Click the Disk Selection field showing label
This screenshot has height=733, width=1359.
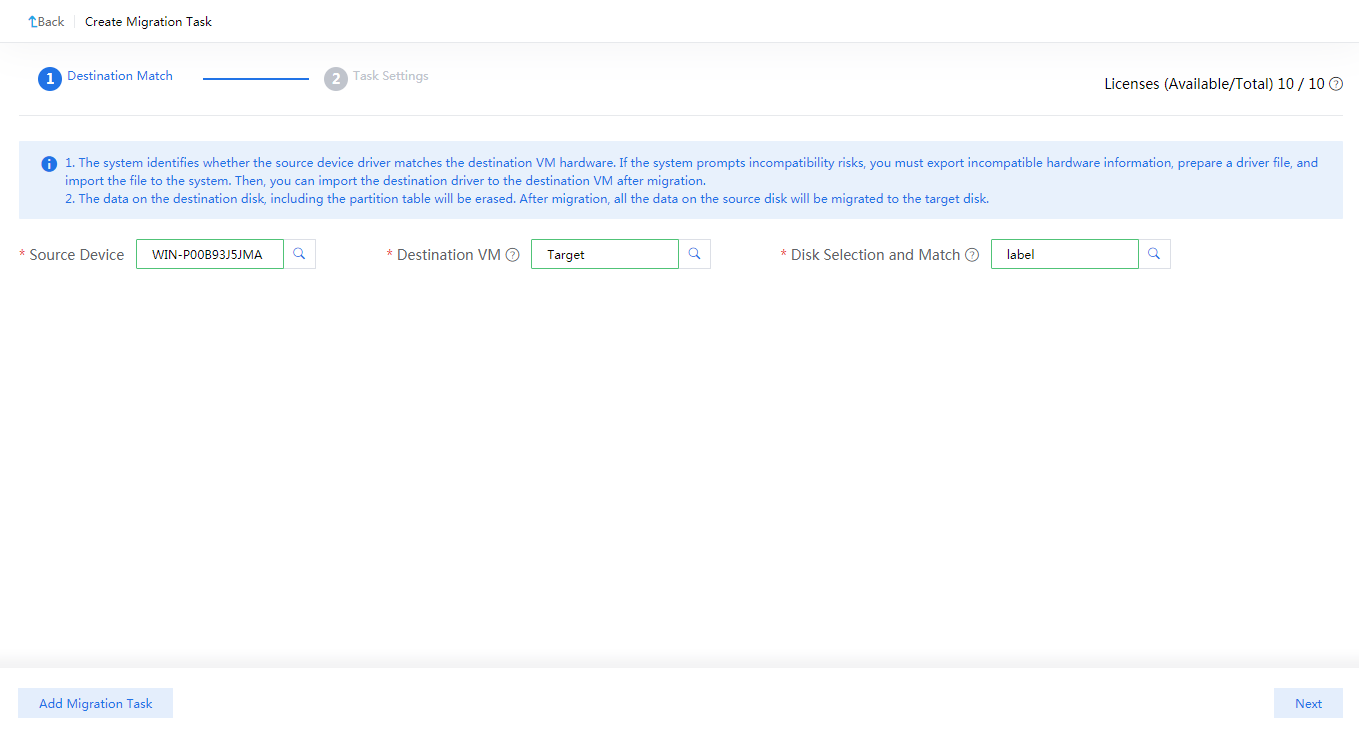click(1064, 254)
